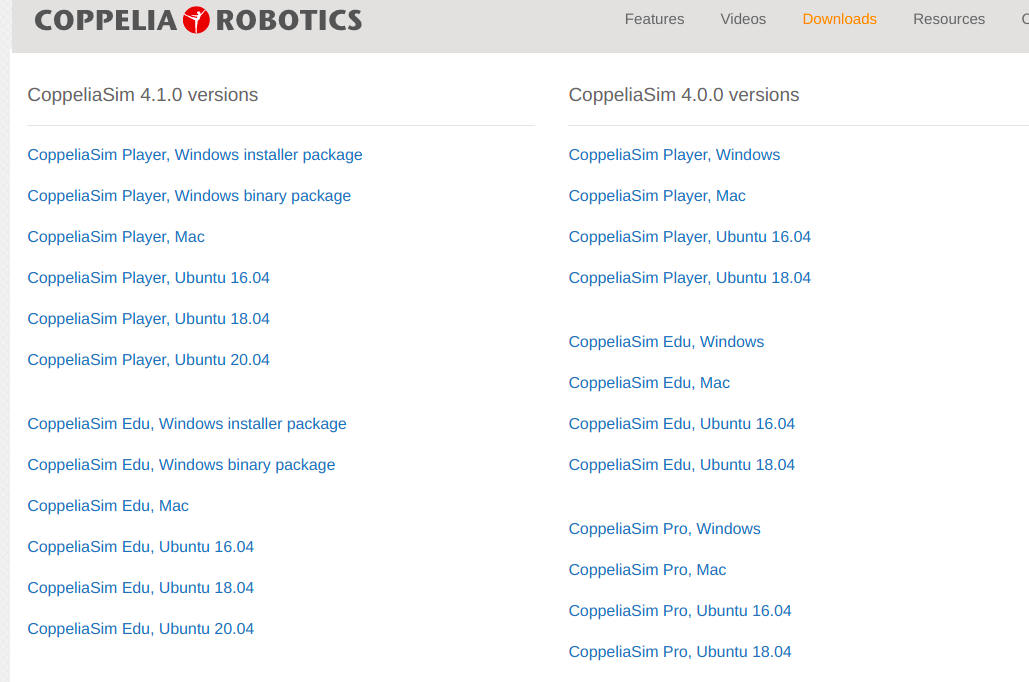Screen dimensions: 1029x682
Task: Download CoppeliaSim Player Ubuntu 18.04 version 4.0.0
Action: (x=689, y=278)
